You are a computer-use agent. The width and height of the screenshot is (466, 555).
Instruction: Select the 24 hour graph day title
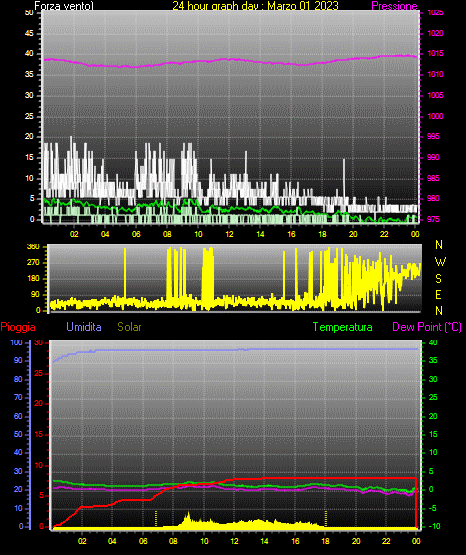click(x=255, y=6)
